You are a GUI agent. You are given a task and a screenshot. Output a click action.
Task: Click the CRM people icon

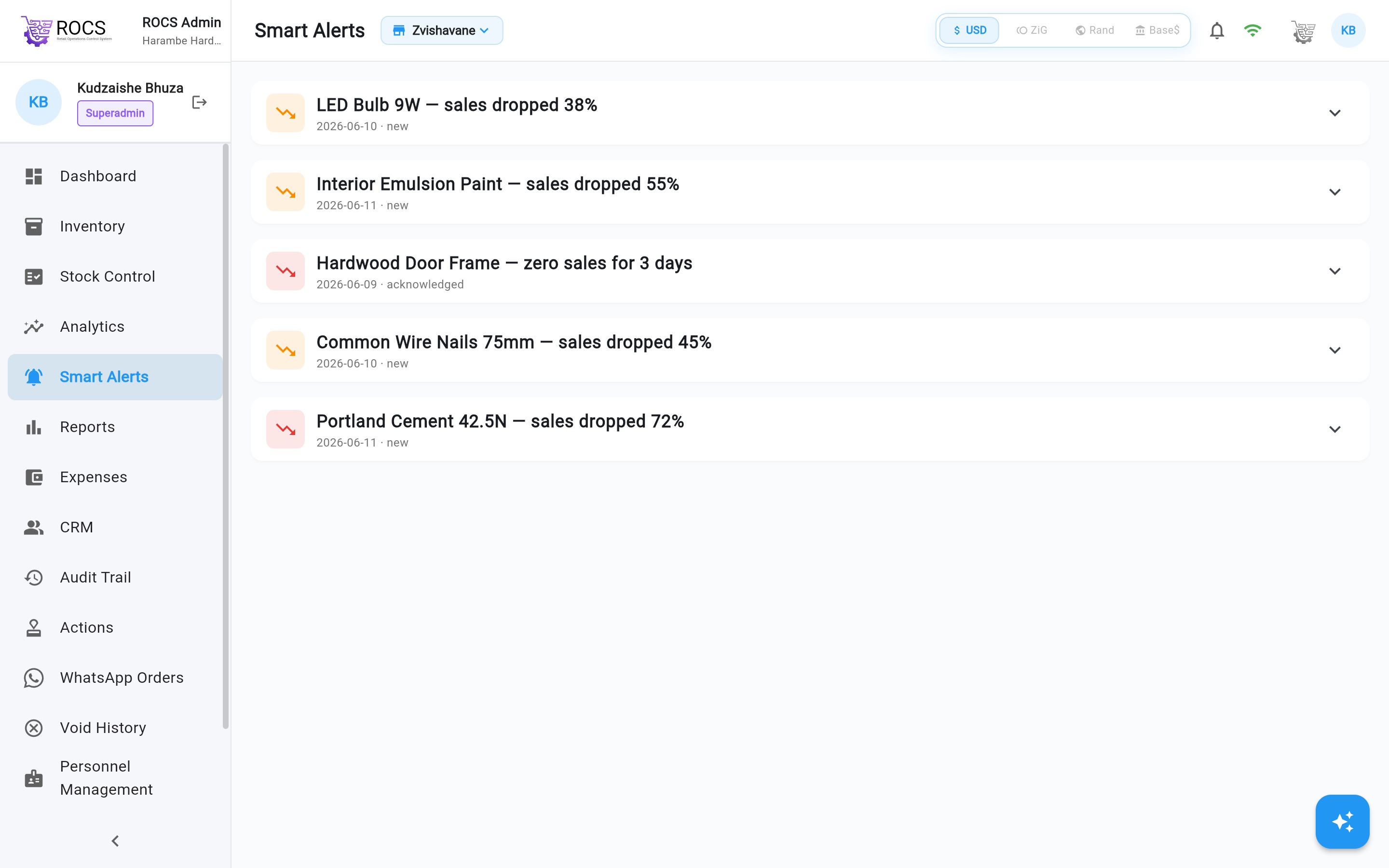coord(34,527)
